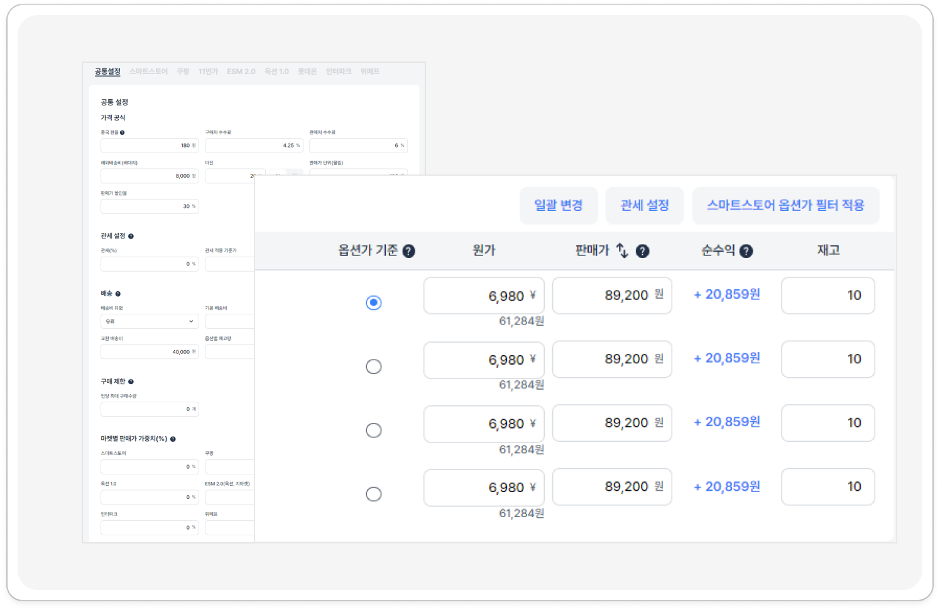Click the first row 원가 input field

(x=483, y=295)
